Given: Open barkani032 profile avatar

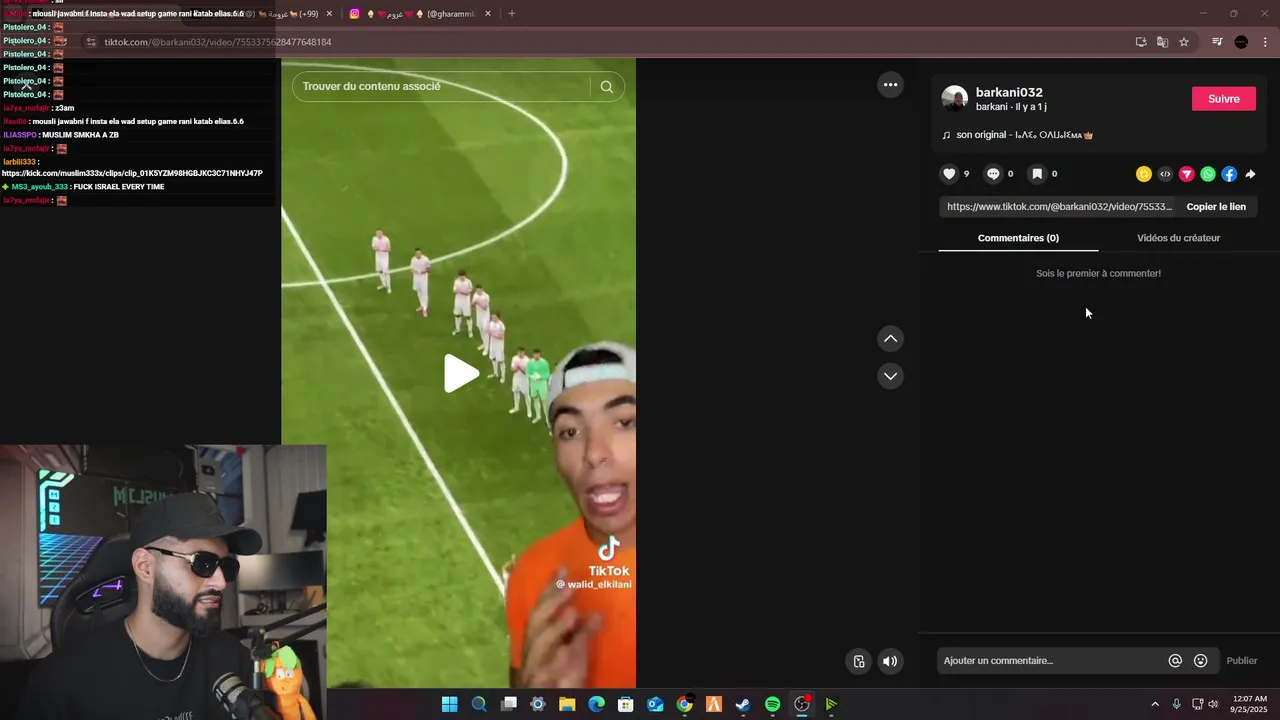Looking at the screenshot, I should click(x=955, y=99).
